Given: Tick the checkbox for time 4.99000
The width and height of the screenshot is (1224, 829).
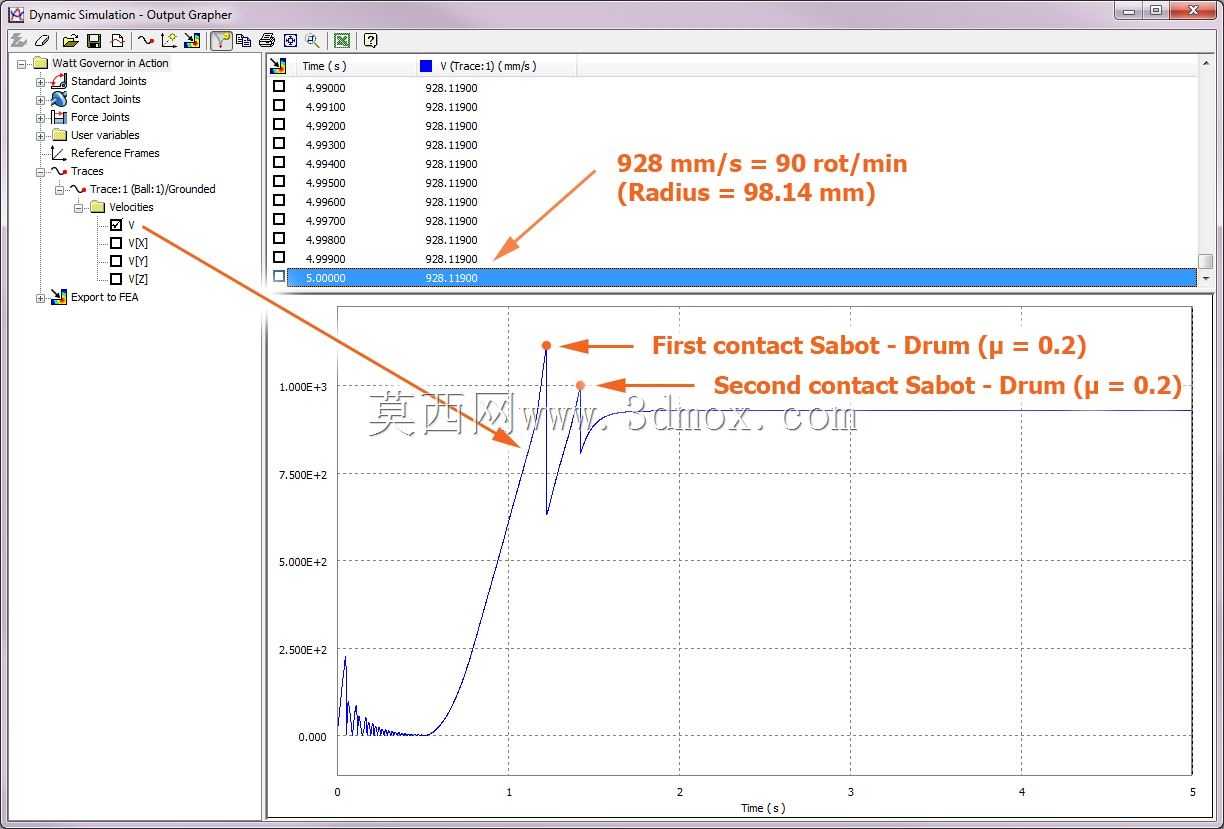Looking at the screenshot, I should point(279,87).
